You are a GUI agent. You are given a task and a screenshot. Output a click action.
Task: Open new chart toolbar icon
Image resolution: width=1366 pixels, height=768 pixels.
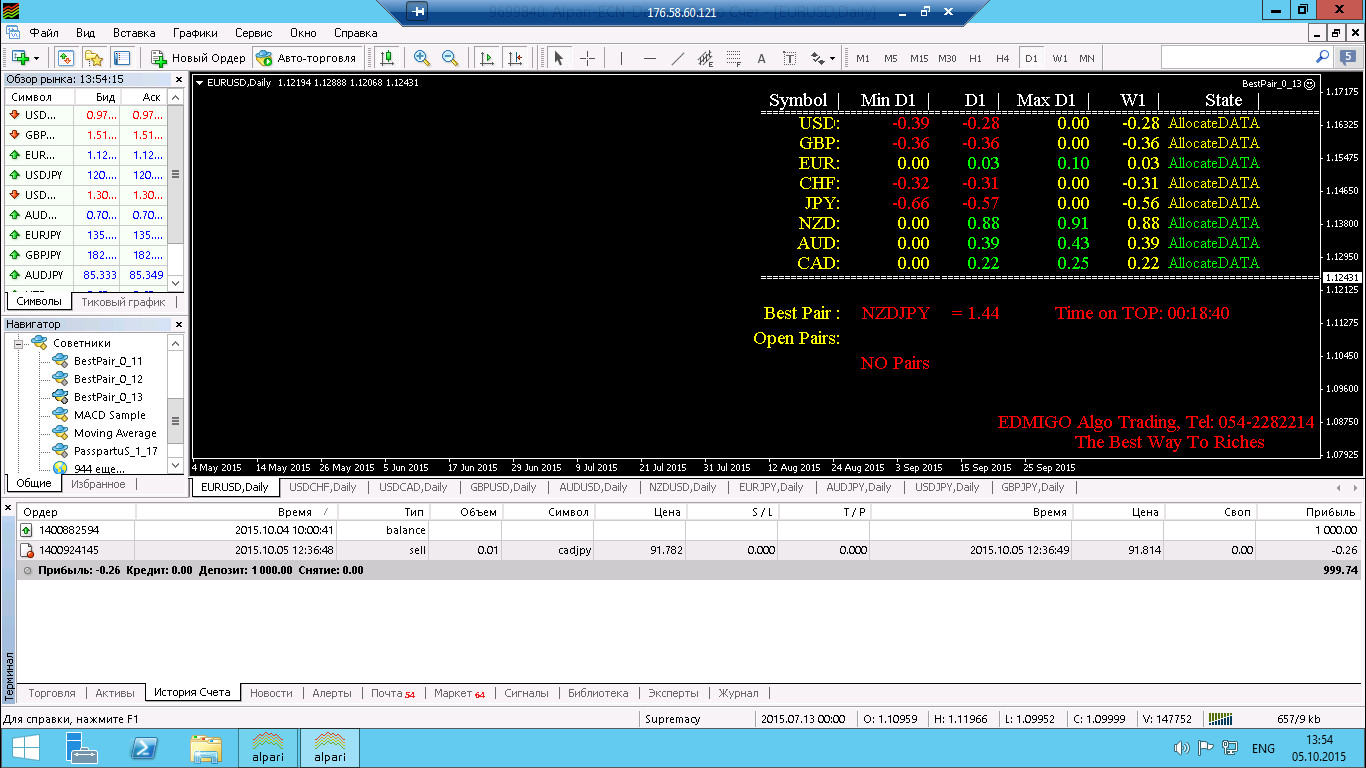tap(19, 58)
